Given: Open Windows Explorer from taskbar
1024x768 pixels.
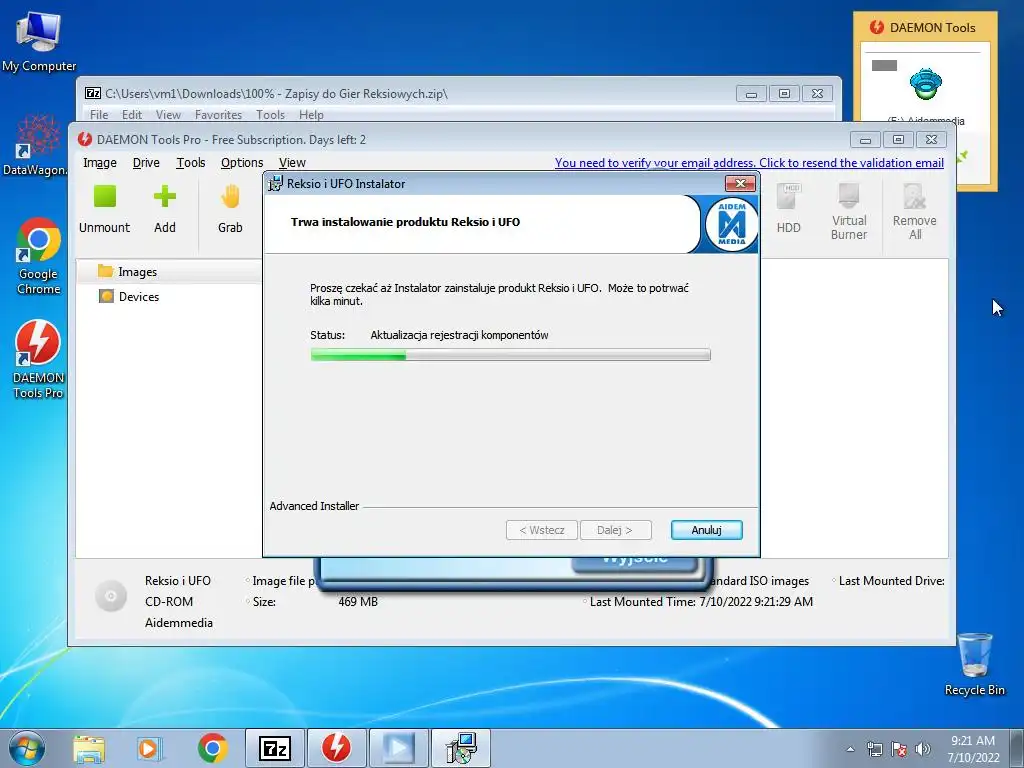Looking at the screenshot, I should (x=89, y=748).
